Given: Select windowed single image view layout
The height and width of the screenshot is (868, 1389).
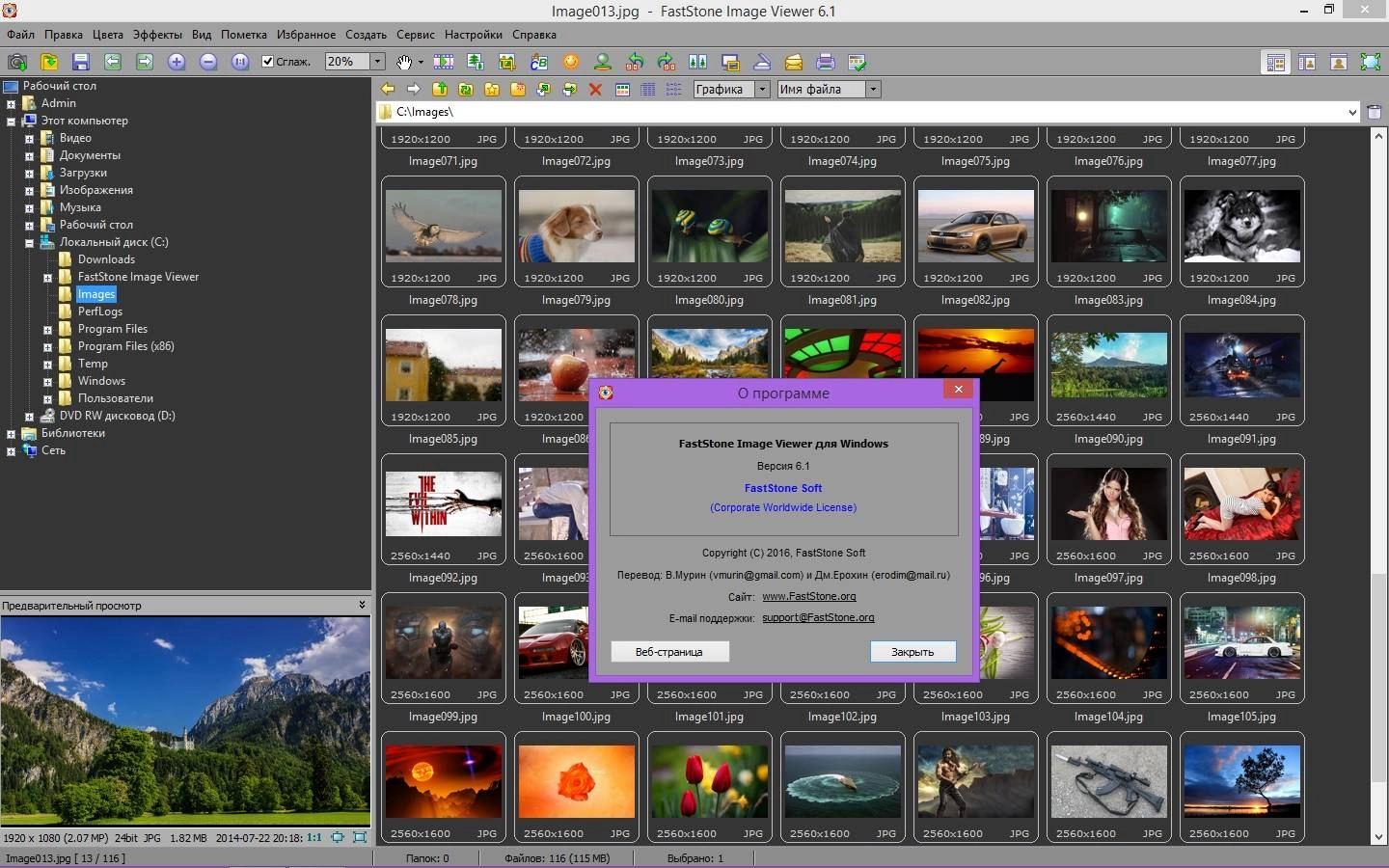Looking at the screenshot, I should click(1339, 63).
